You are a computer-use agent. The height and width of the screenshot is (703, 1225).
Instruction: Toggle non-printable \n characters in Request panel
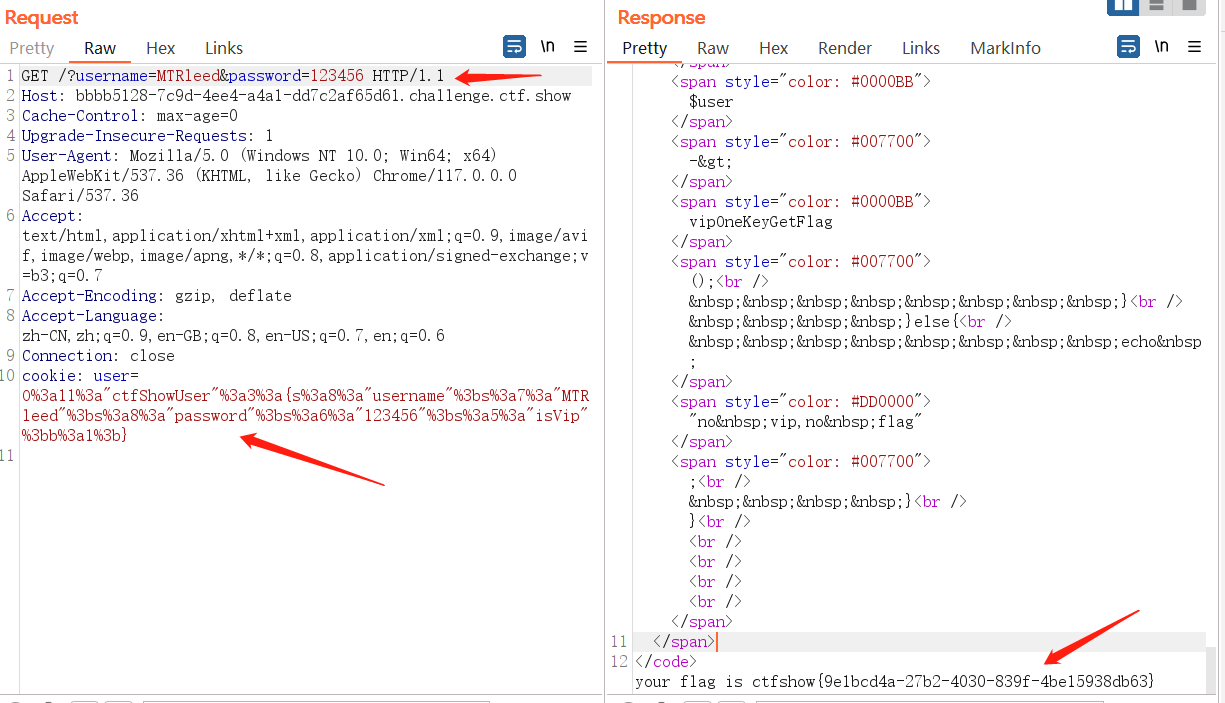547,47
